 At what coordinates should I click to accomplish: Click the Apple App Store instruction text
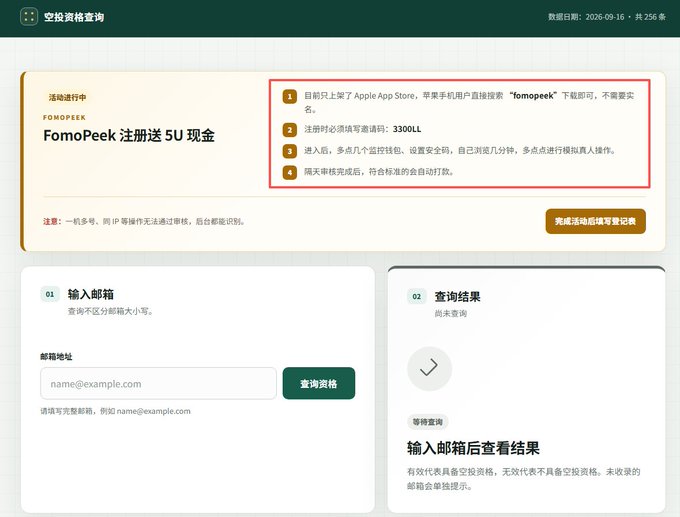tap(469, 102)
